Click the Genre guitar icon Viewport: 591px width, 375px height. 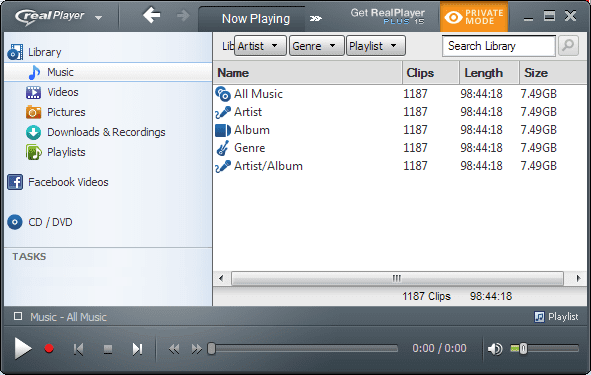click(223, 148)
